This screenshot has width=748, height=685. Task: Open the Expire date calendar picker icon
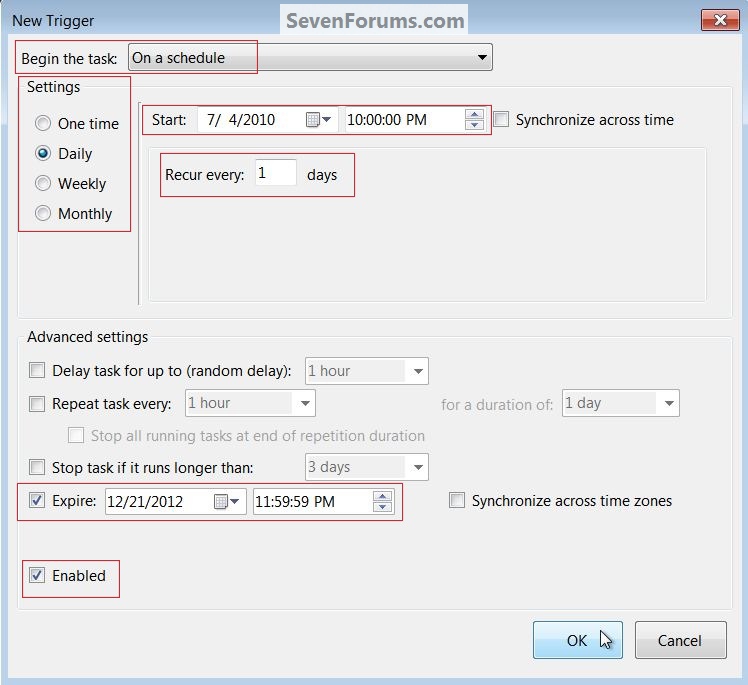(227, 501)
